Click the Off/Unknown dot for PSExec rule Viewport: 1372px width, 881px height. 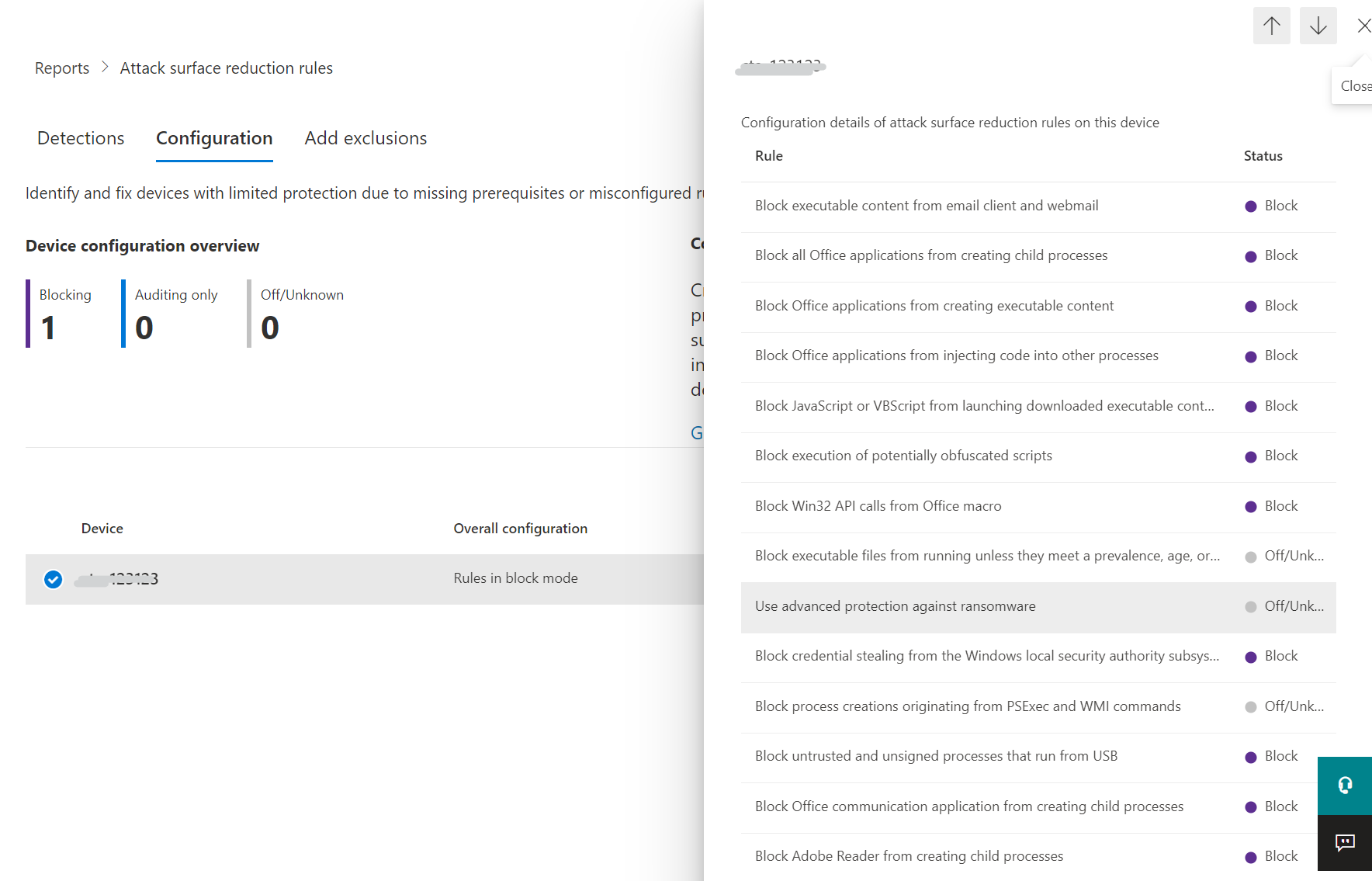click(x=1249, y=707)
